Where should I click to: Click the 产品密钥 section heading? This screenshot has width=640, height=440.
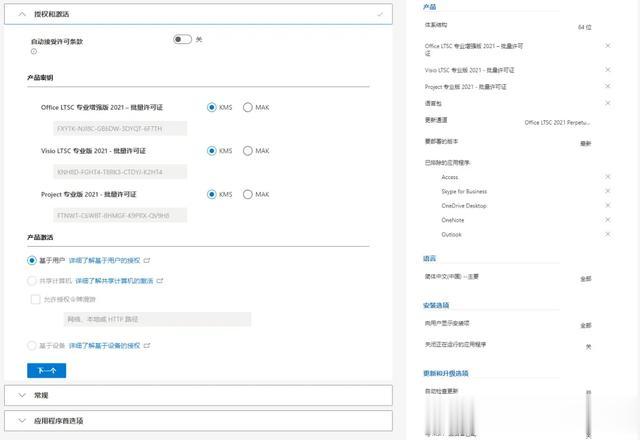[x=40, y=78]
